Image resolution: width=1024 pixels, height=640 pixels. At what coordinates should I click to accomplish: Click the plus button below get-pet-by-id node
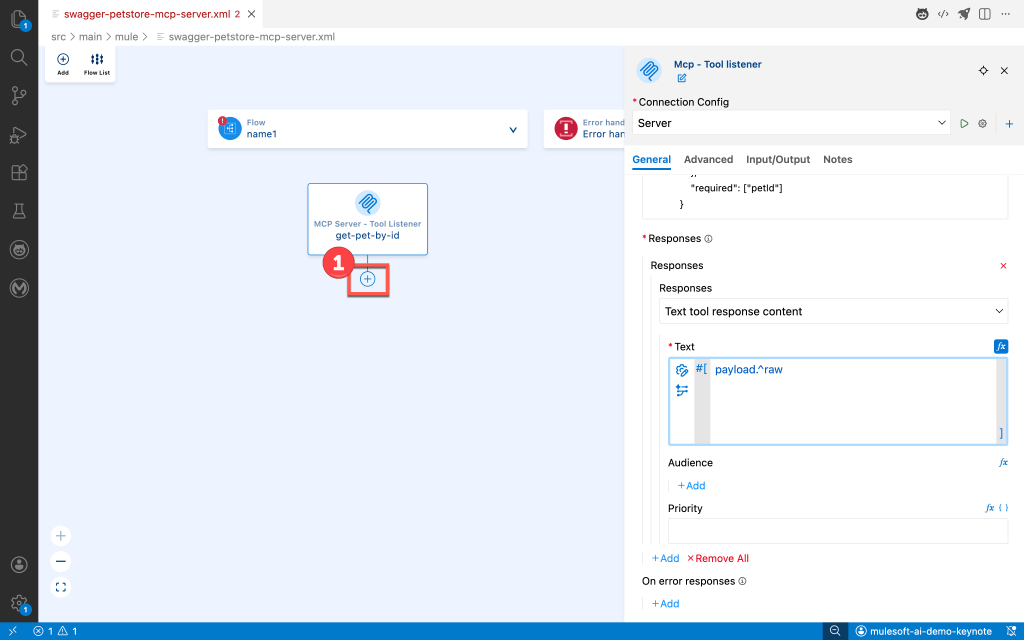[367, 279]
